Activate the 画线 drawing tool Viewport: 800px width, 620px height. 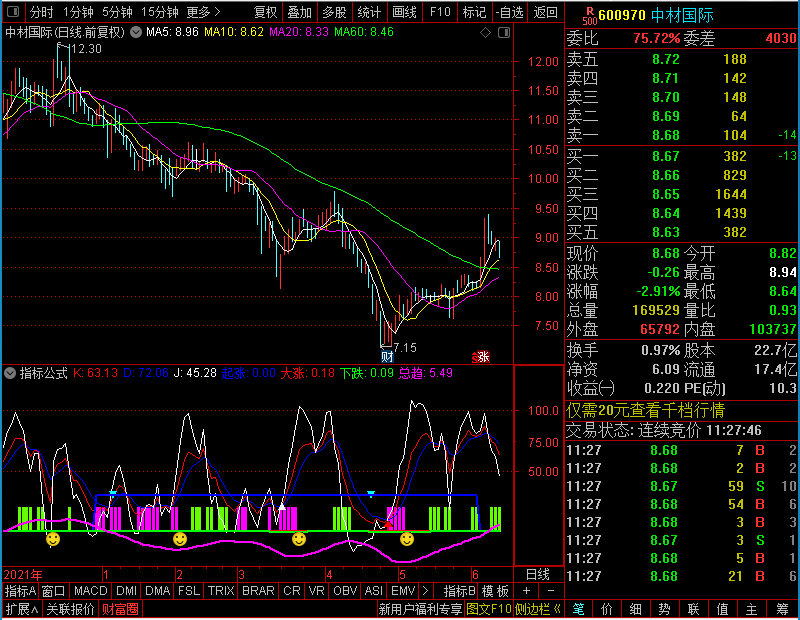(x=405, y=12)
